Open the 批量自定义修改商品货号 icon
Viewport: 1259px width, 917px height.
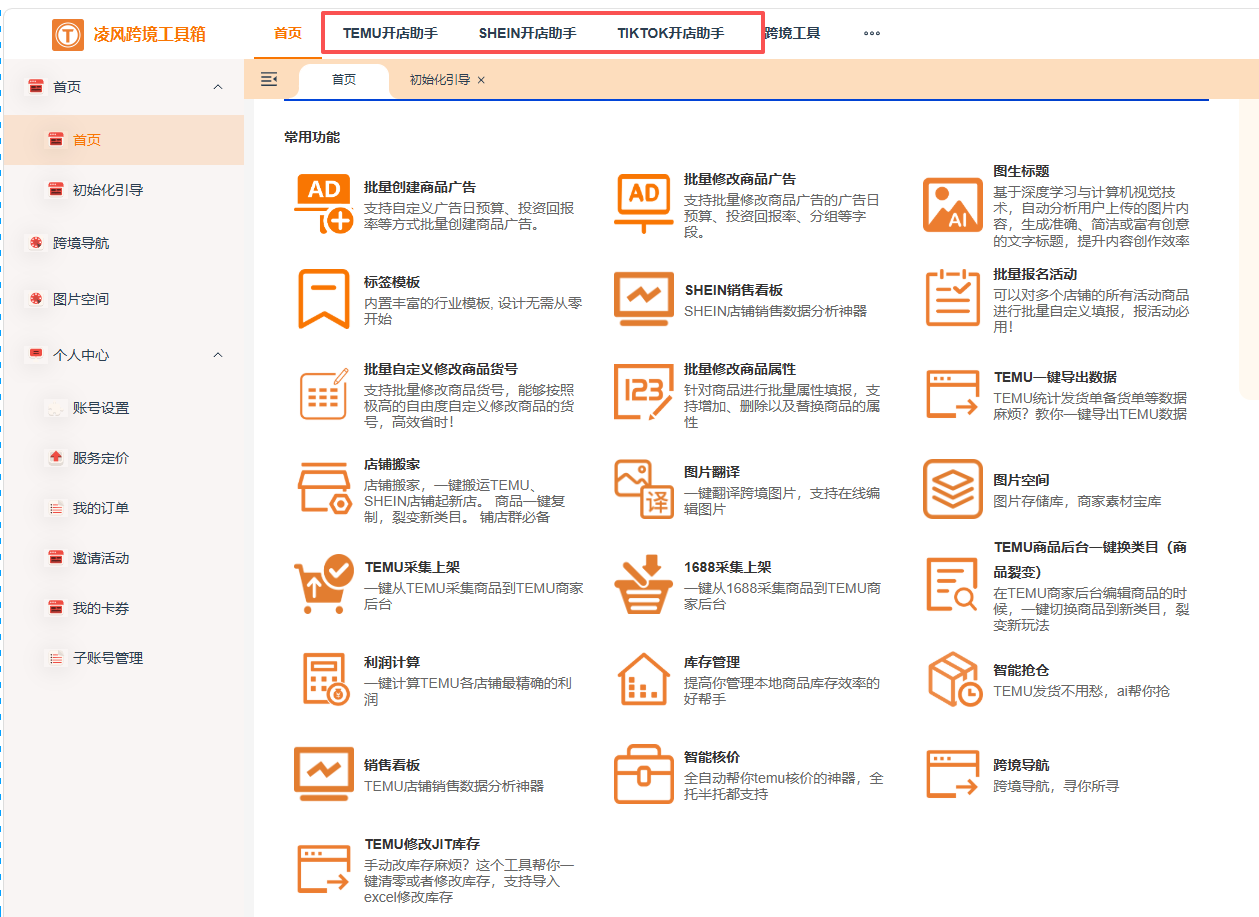click(324, 394)
